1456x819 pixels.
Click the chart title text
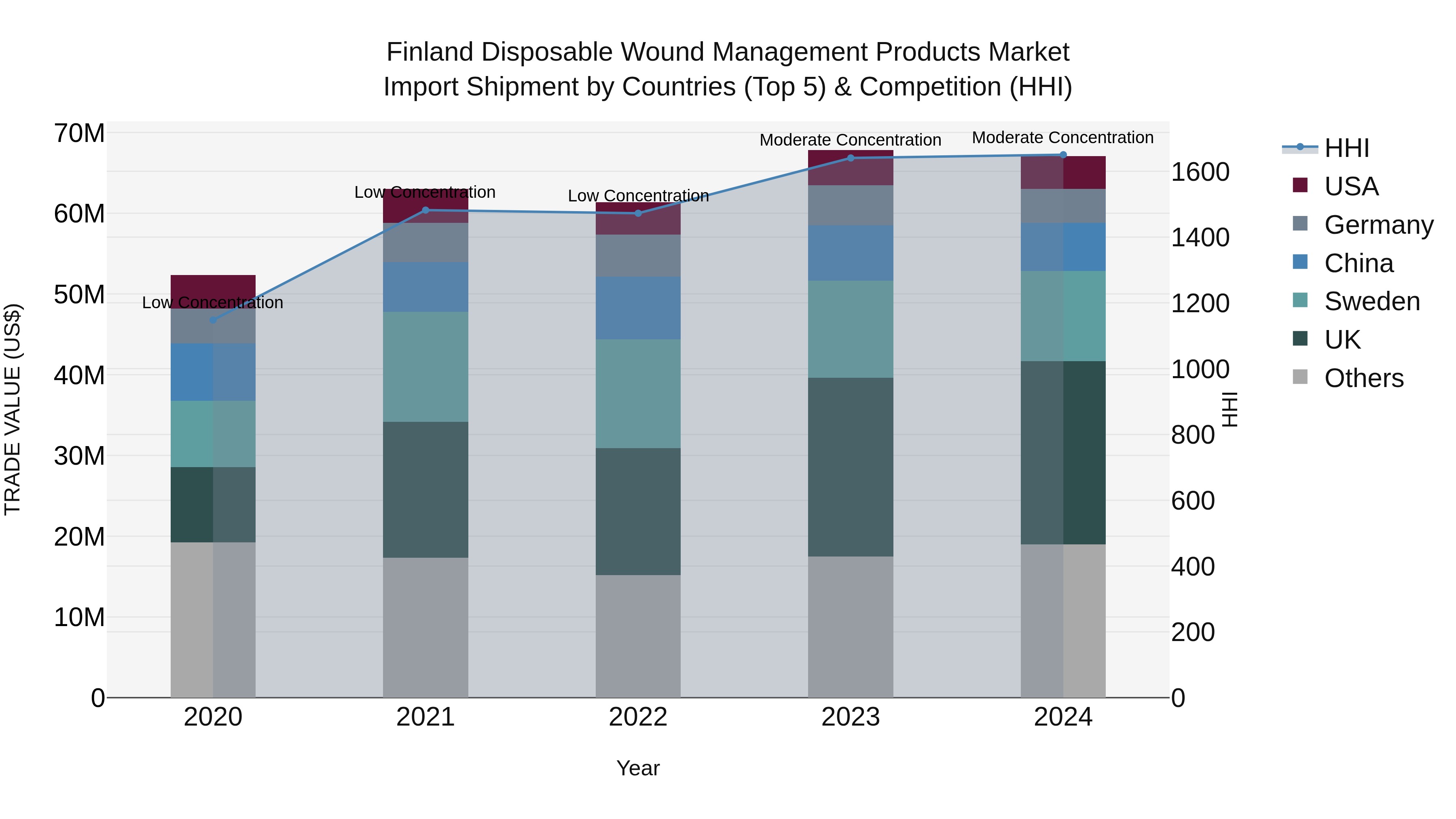[x=728, y=70]
